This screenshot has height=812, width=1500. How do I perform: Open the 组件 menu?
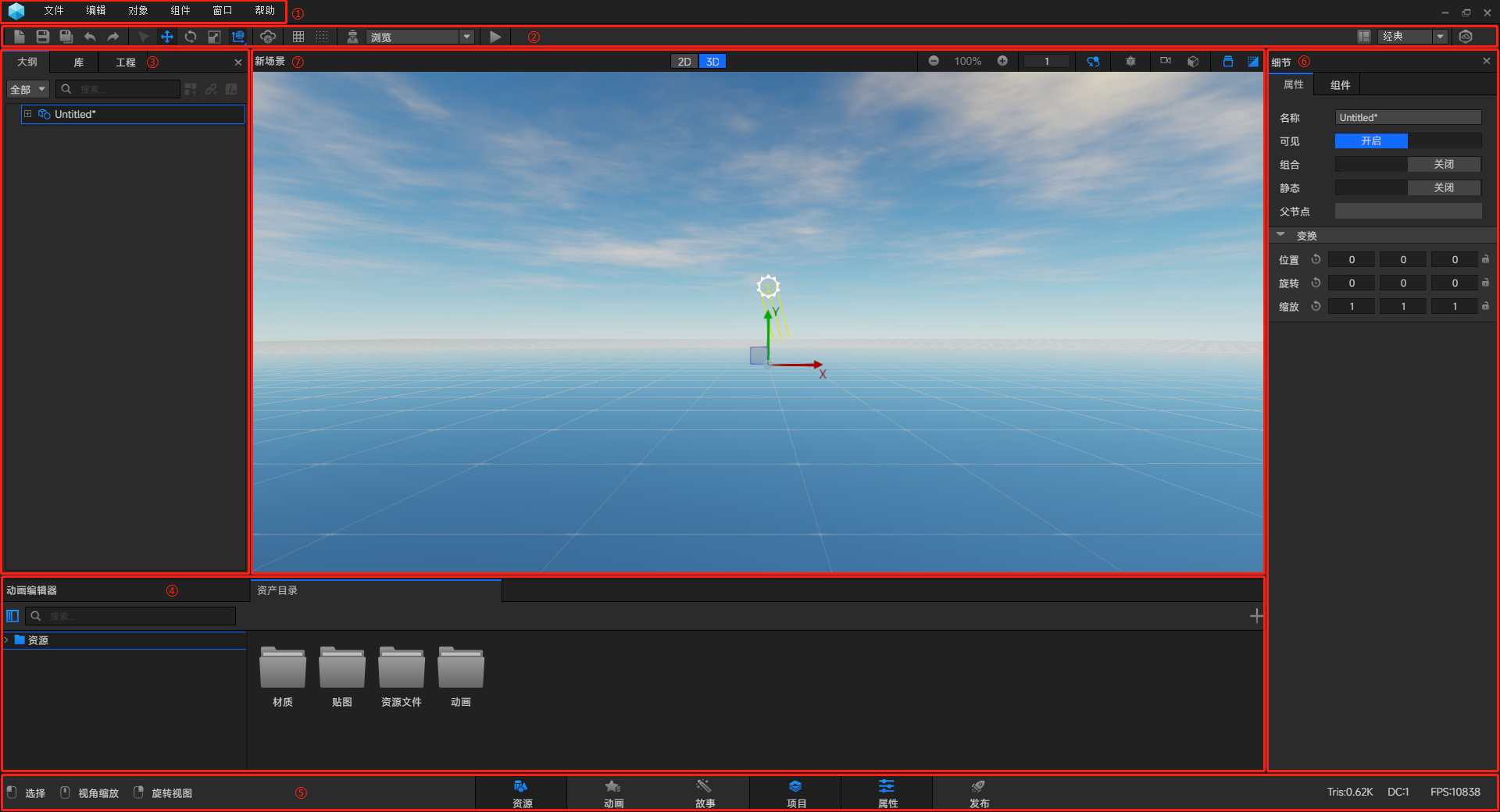pyautogui.click(x=180, y=11)
